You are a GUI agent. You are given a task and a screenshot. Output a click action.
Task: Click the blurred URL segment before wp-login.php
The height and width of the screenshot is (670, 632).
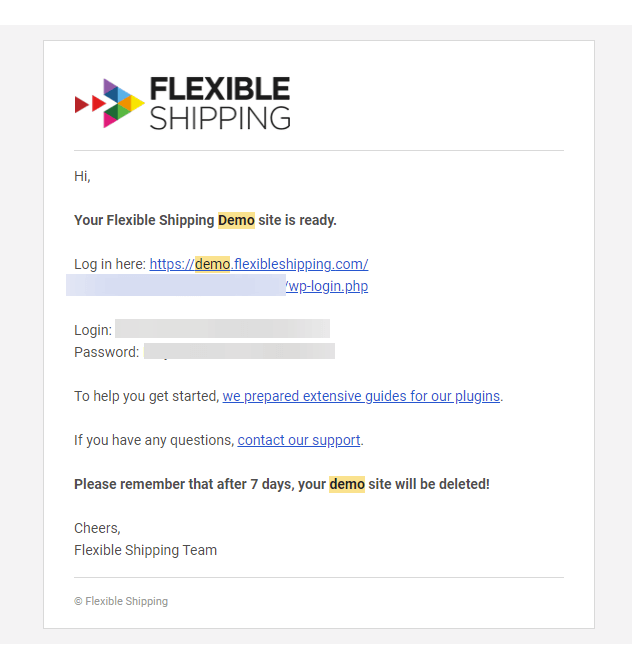point(176,285)
